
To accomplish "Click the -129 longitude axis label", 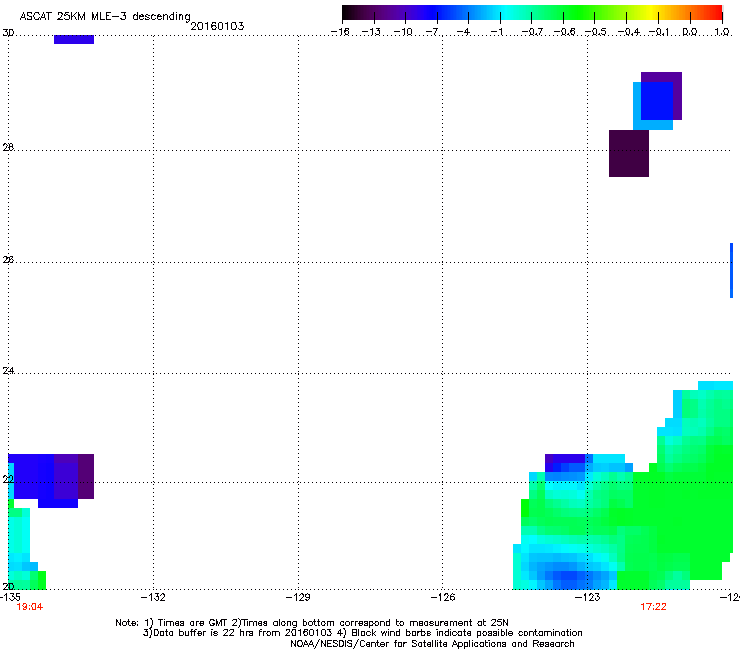I will click(x=298, y=597).
